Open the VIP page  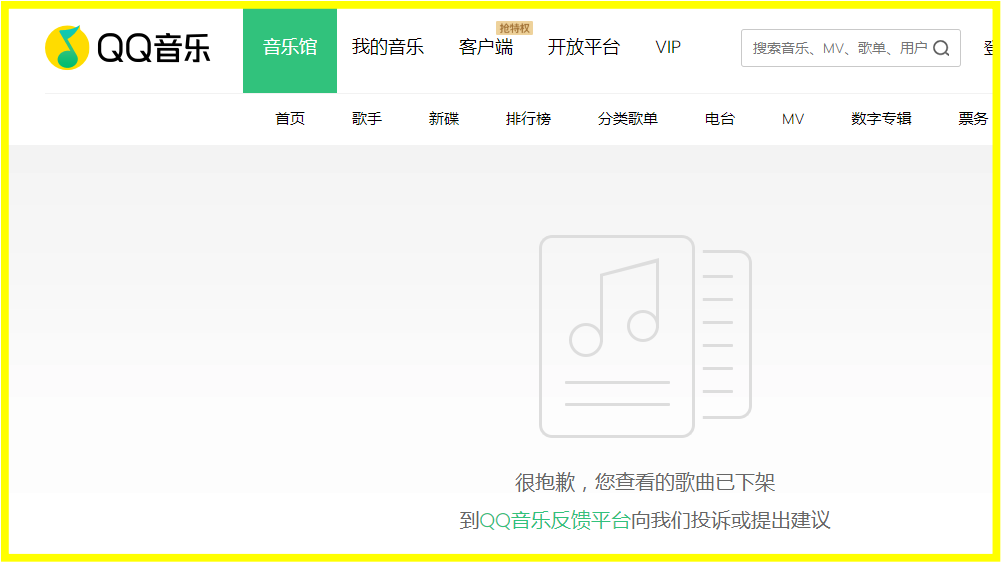point(668,47)
